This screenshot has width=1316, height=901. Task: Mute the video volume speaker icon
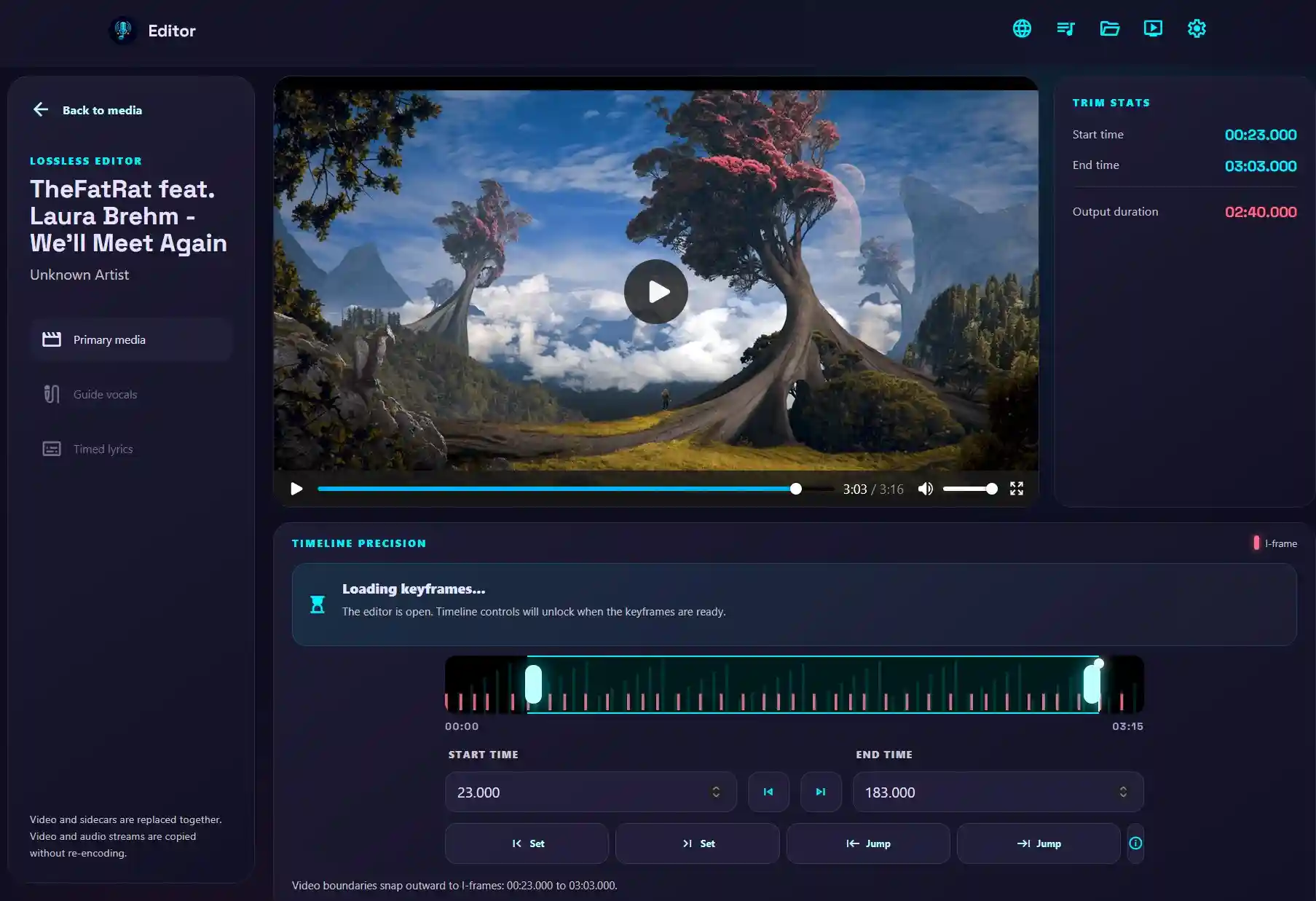pos(925,489)
